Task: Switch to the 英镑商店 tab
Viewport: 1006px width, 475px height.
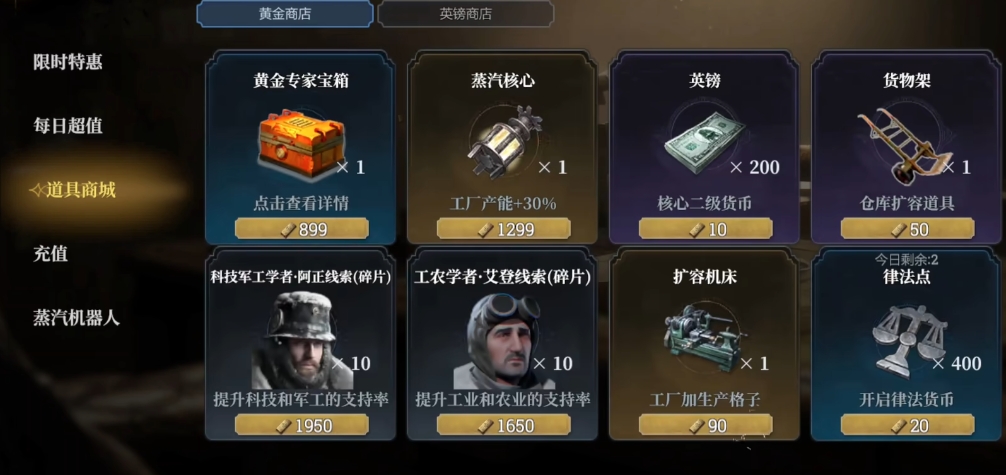Action: pyautogui.click(x=466, y=13)
